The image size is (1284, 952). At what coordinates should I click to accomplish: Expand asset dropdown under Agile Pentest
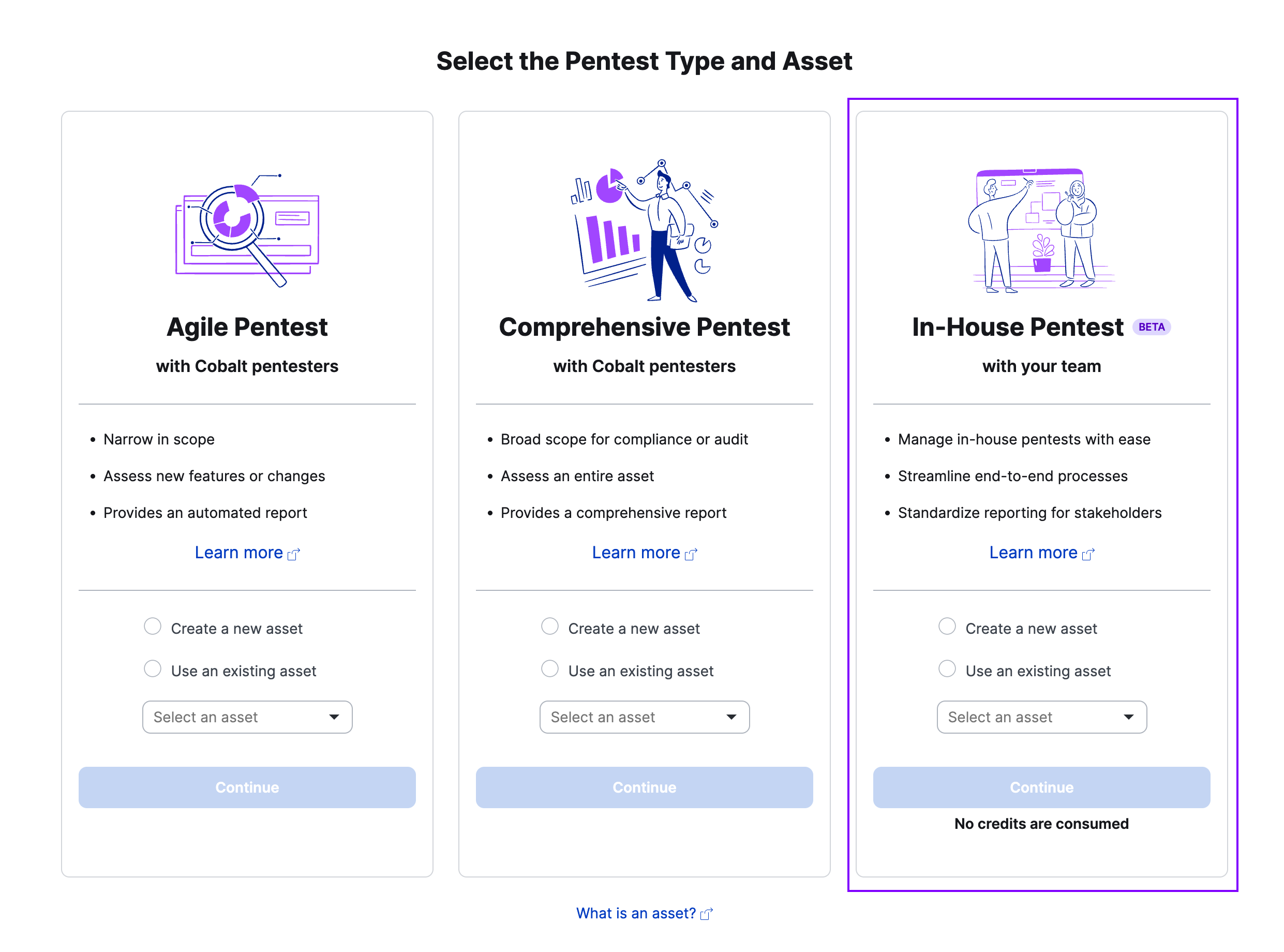click(248, 717)
